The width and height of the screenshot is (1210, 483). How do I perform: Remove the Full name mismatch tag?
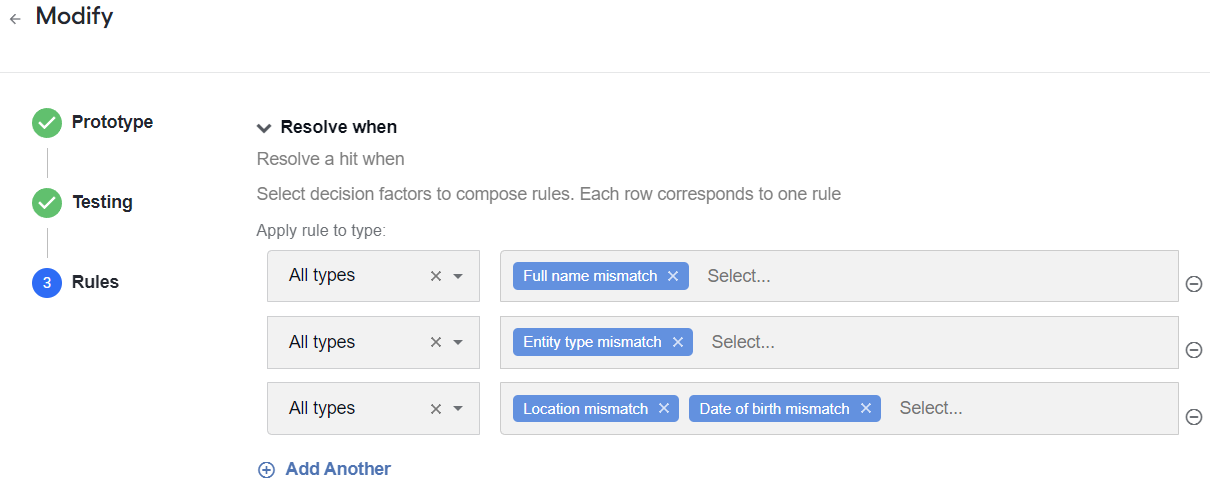coord(673,276)
